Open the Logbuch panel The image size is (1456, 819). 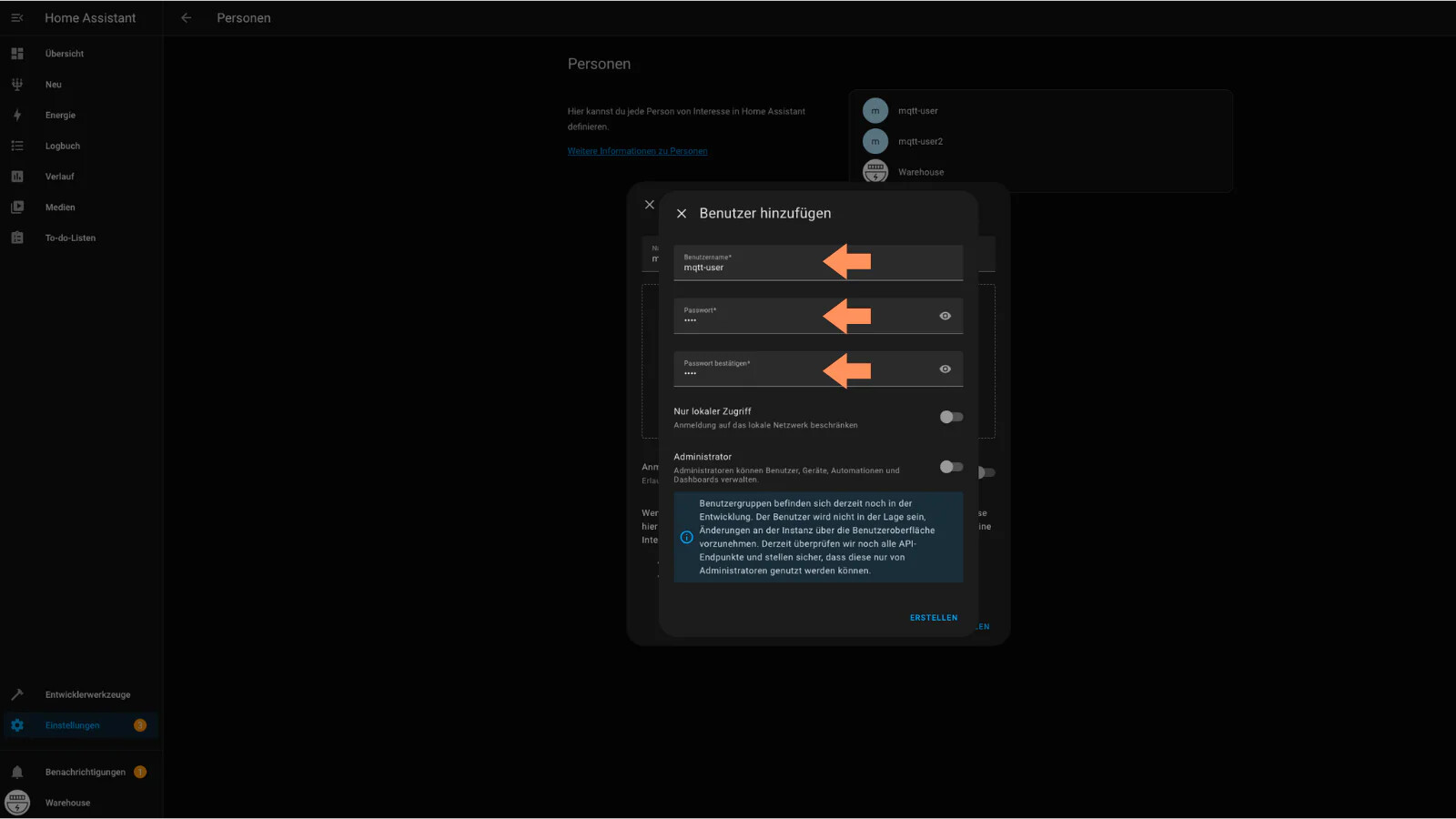click(62, 146)
